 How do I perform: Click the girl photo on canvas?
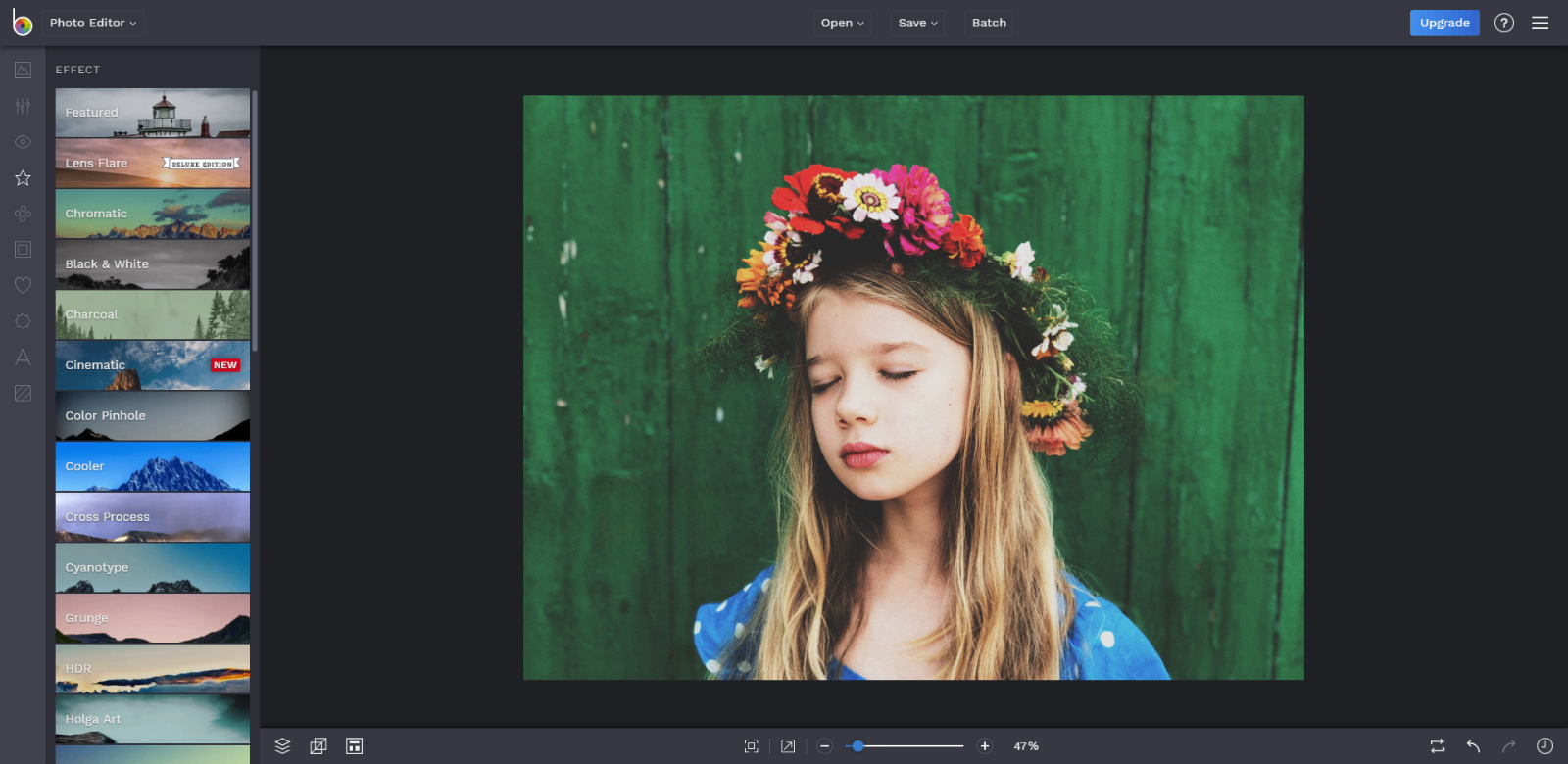[913, 387]
